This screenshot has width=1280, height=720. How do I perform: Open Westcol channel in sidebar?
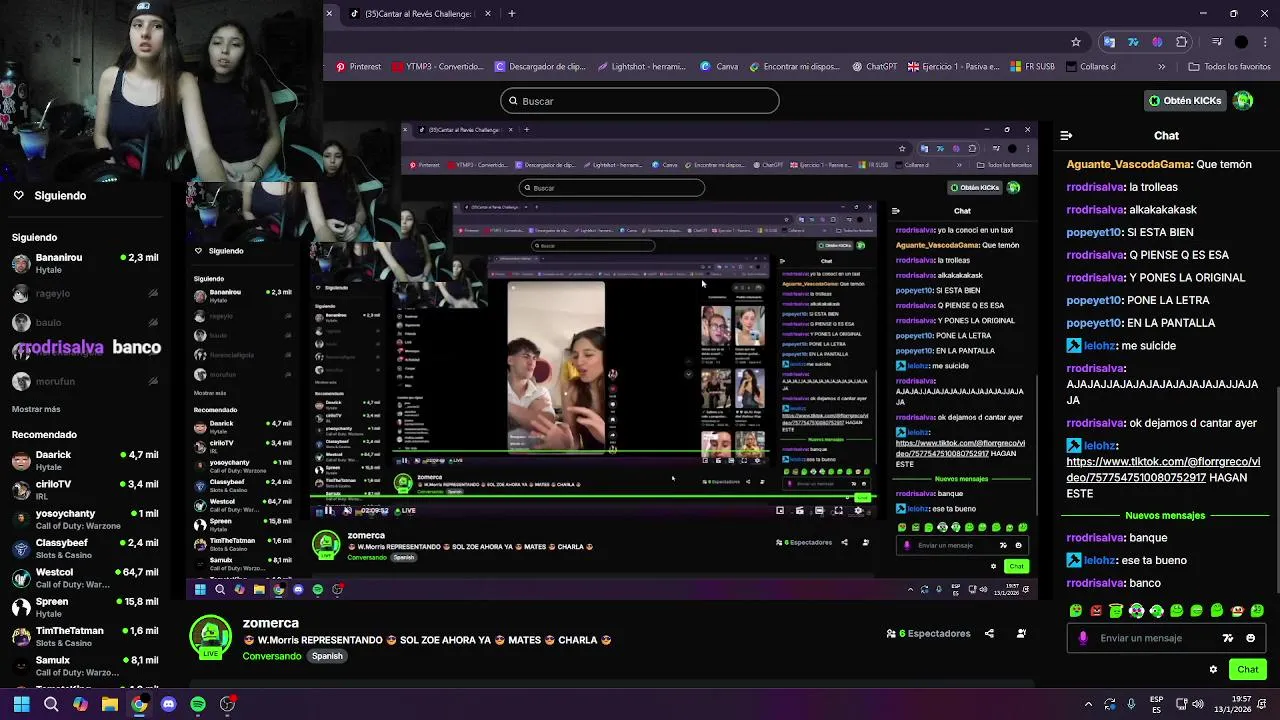[x=85, y=578]
